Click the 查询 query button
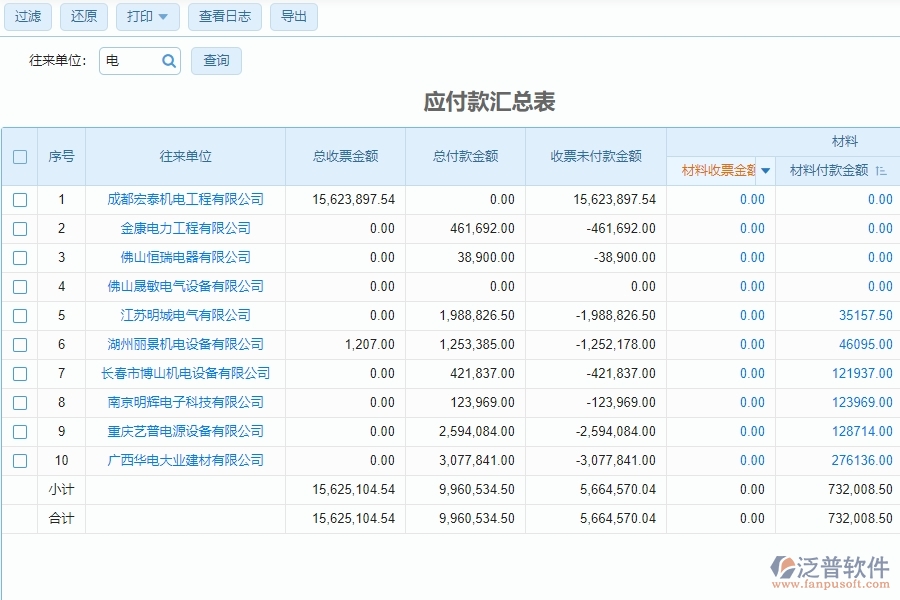Screen dimensions: 900x600 click(x=216, y=61)
